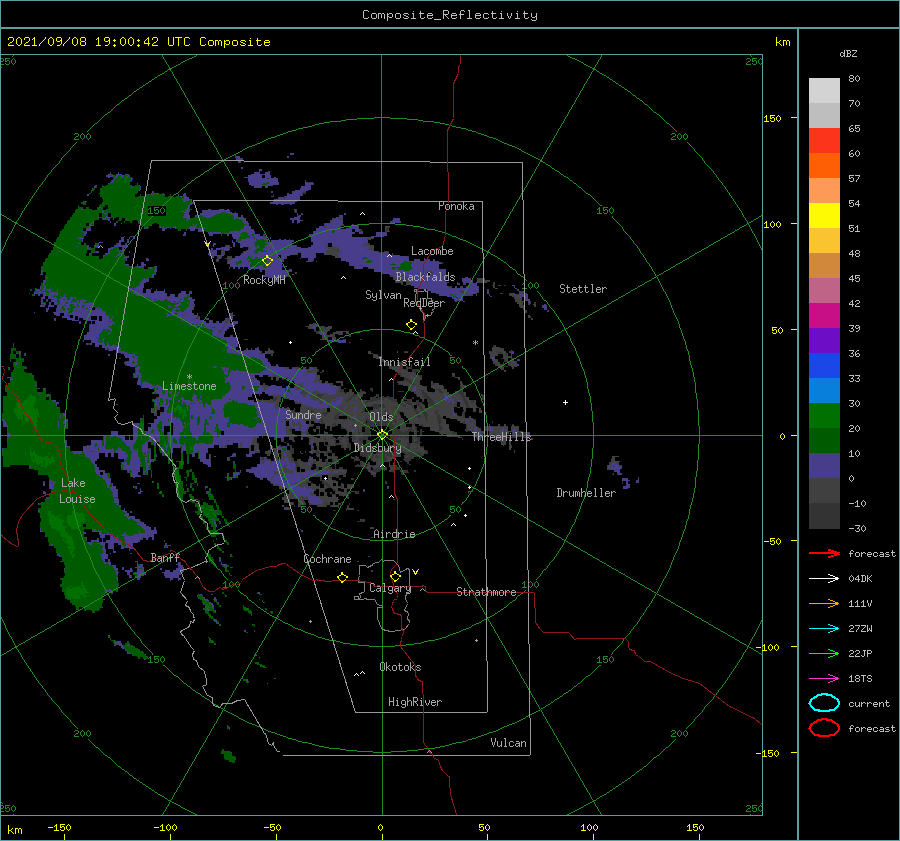Image resolution: width=900 pixels, height=841 pixels.
Task: Click the Okotoks city label
Action: tap(401, 667)
